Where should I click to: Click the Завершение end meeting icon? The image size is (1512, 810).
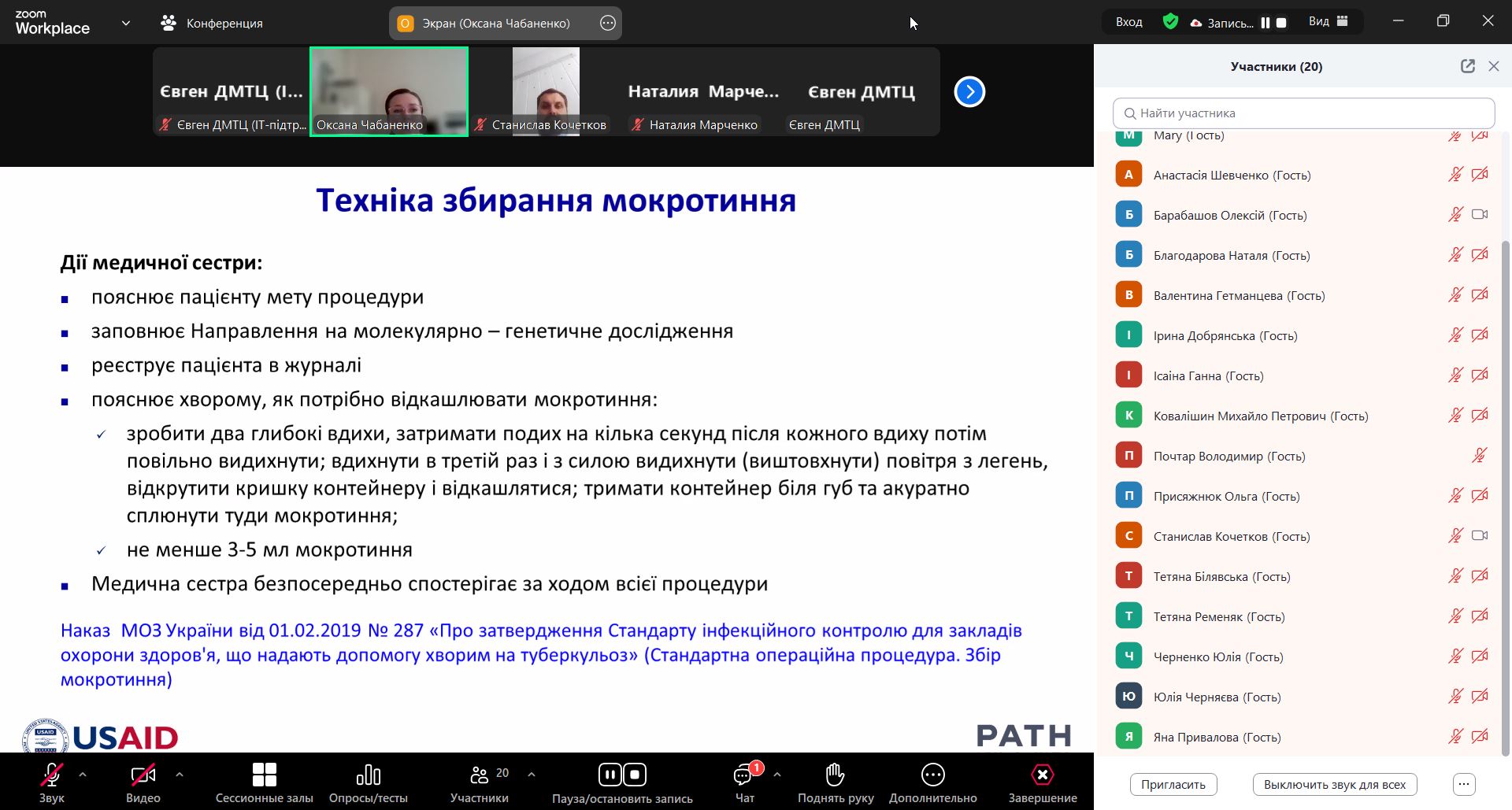click(1042, 775)
